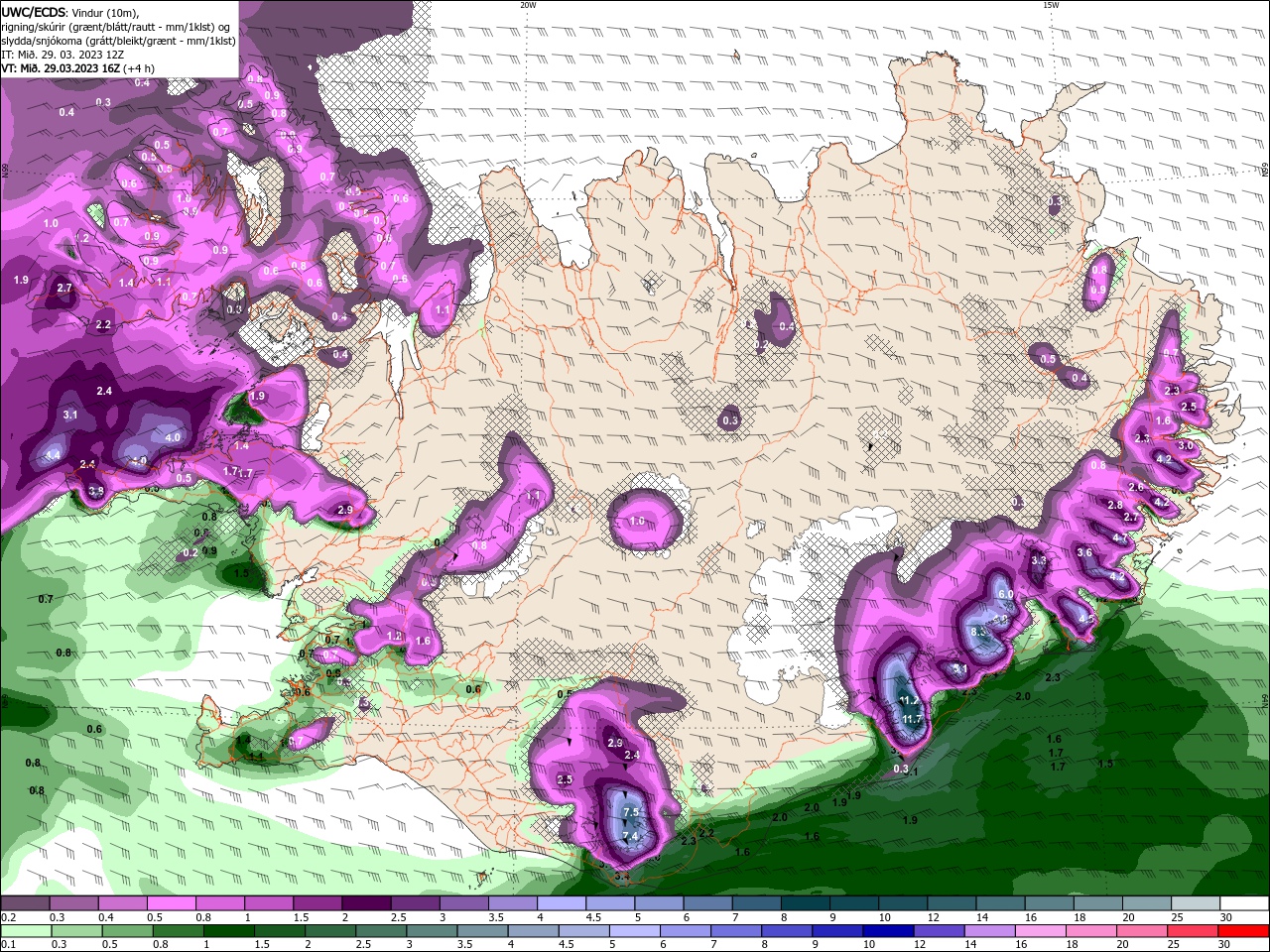Pick the lightest green 0.1–0.3 mm rain swatch
The image size is (1270, 952).
tap(25, 931)
